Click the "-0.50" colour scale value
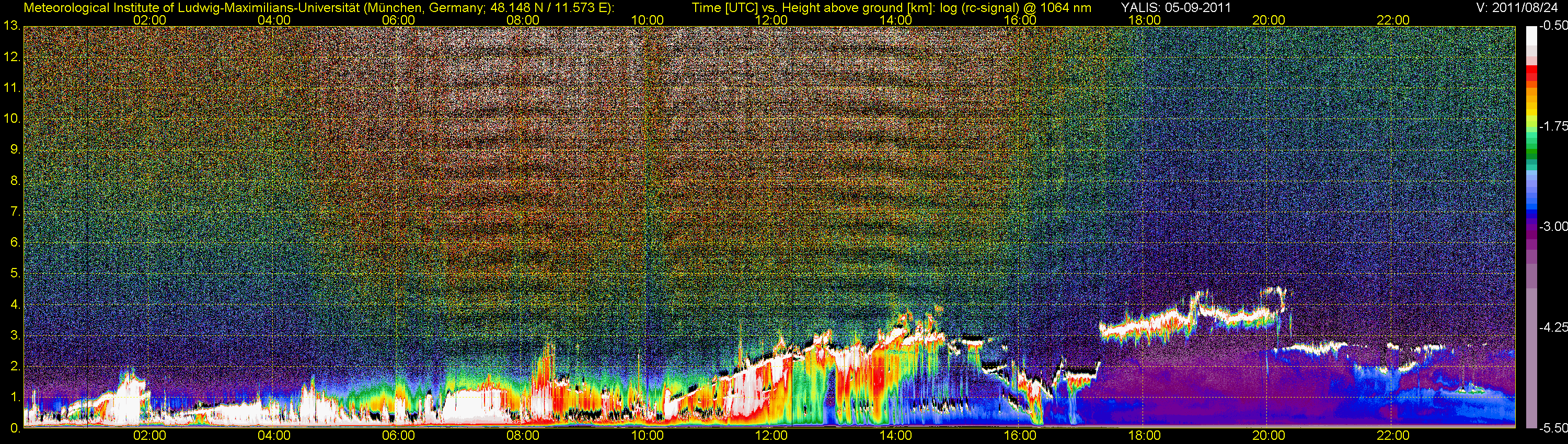Screen dimensions: 1568x444 tap(1553, 26)
